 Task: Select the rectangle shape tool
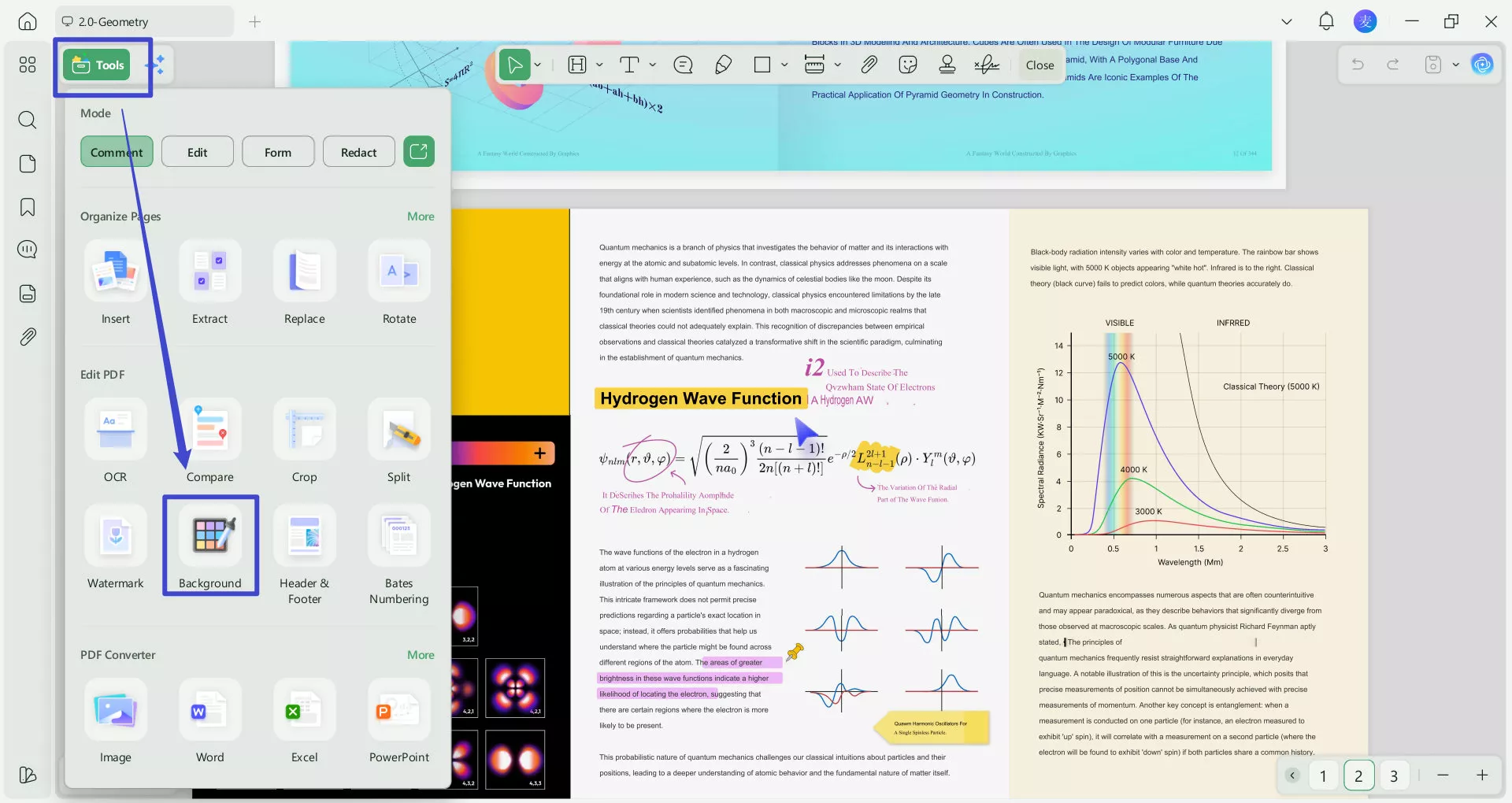[x=762, y=65]
